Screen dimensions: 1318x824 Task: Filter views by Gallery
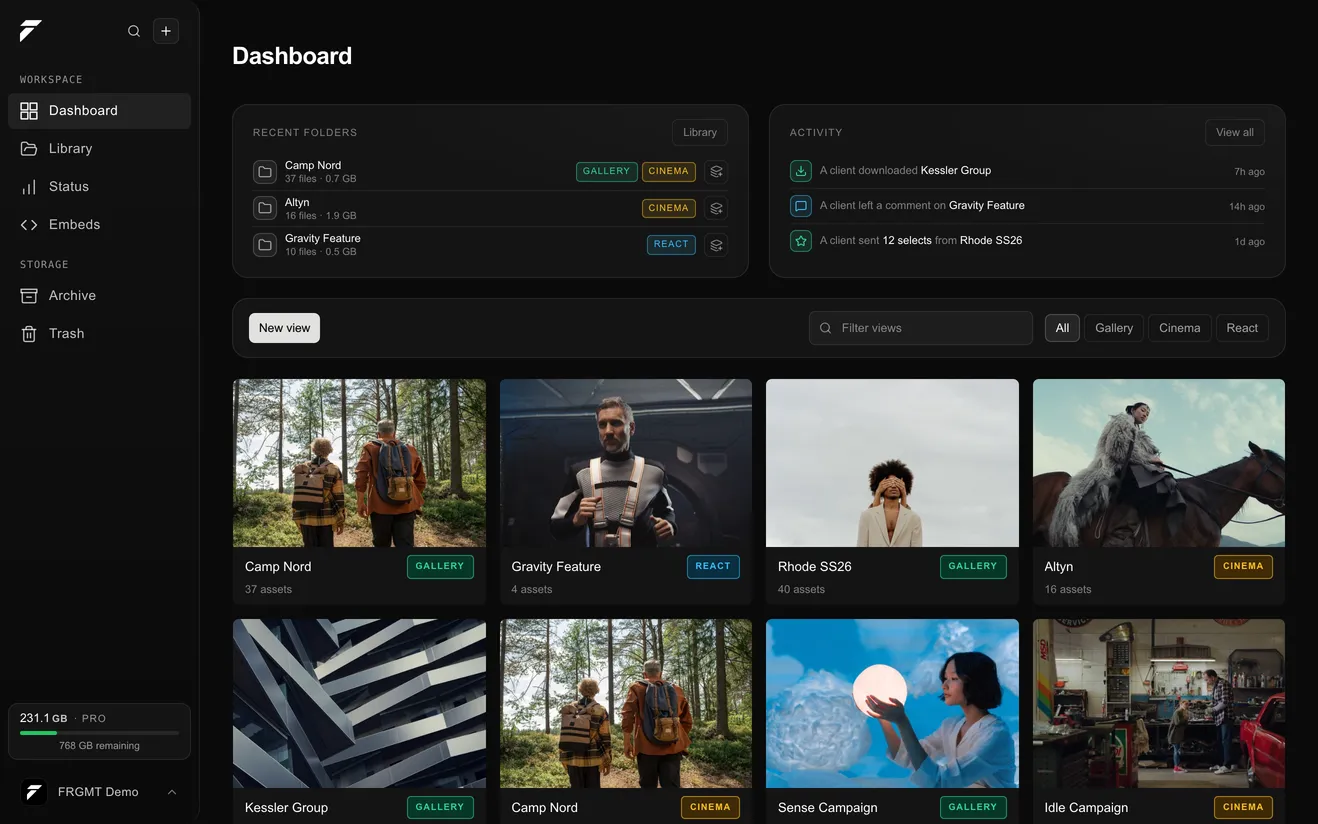(1114, 328)
